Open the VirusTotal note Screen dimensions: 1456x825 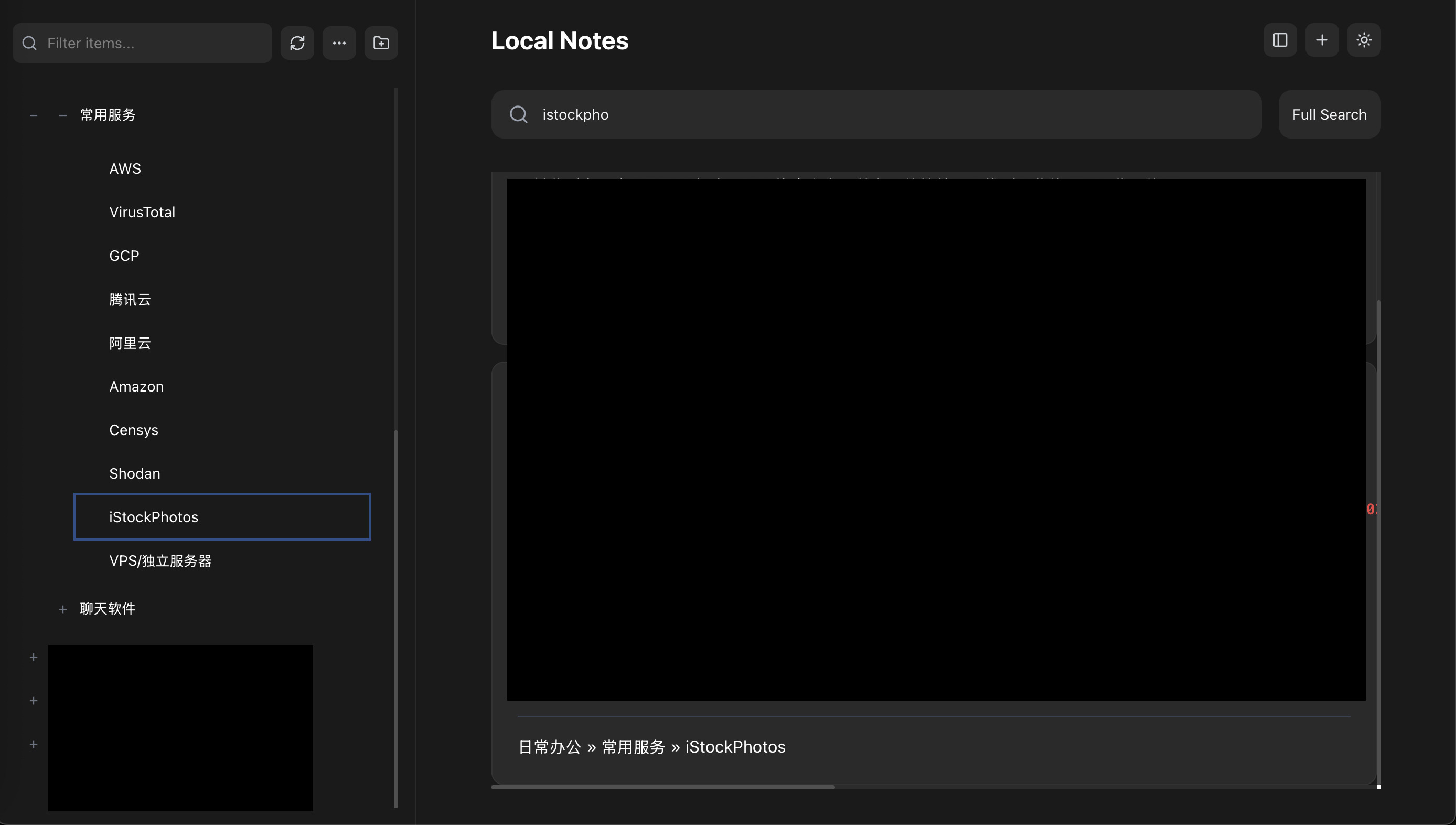click(142, 213)
